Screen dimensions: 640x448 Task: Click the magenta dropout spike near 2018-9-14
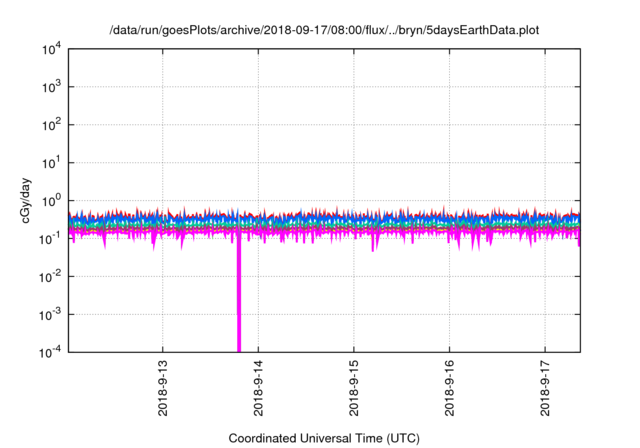239,294
